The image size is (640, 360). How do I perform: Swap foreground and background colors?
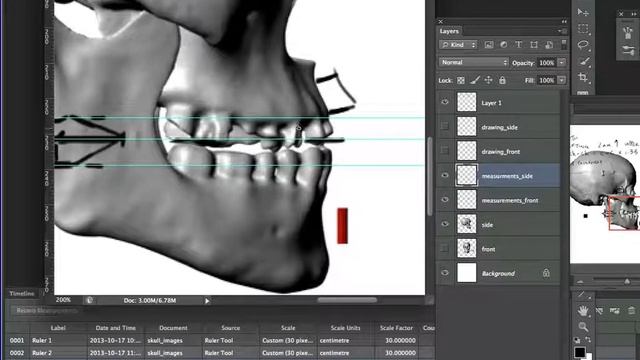pyautogui.click(x=588, y=340)
